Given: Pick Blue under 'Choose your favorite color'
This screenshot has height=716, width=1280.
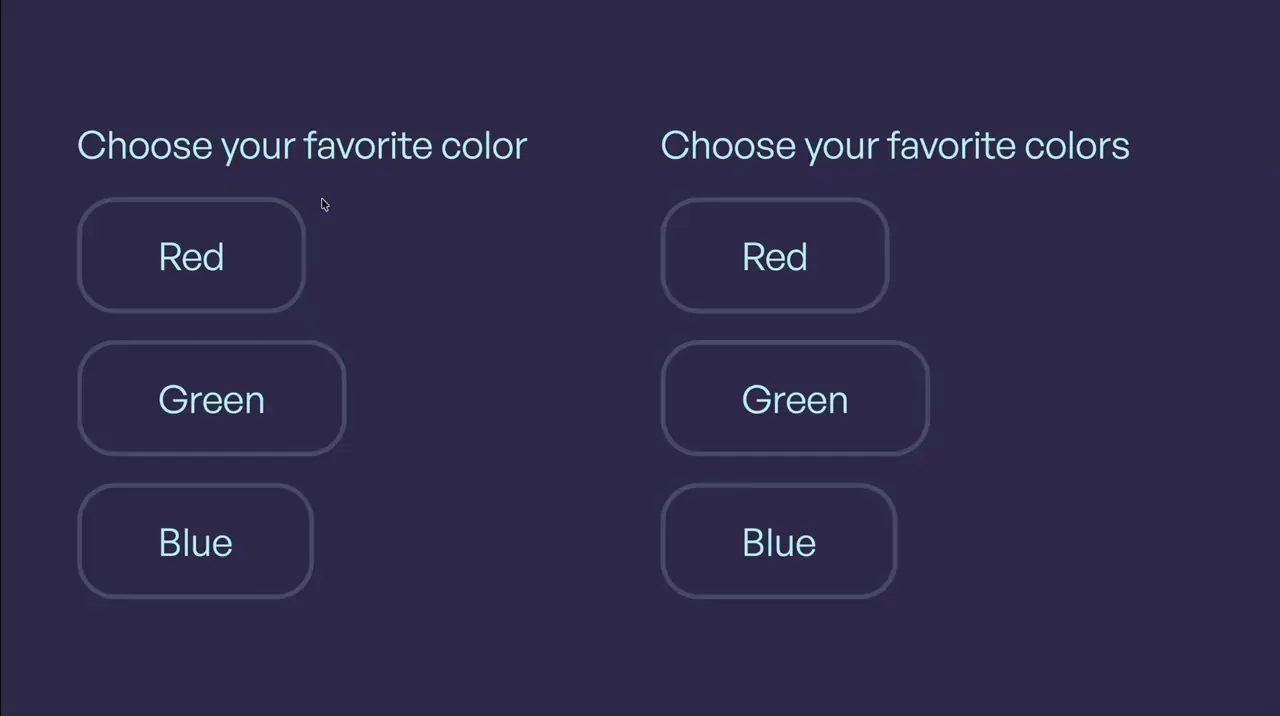Looking at the screenshot, I should (x=195, y=542).
